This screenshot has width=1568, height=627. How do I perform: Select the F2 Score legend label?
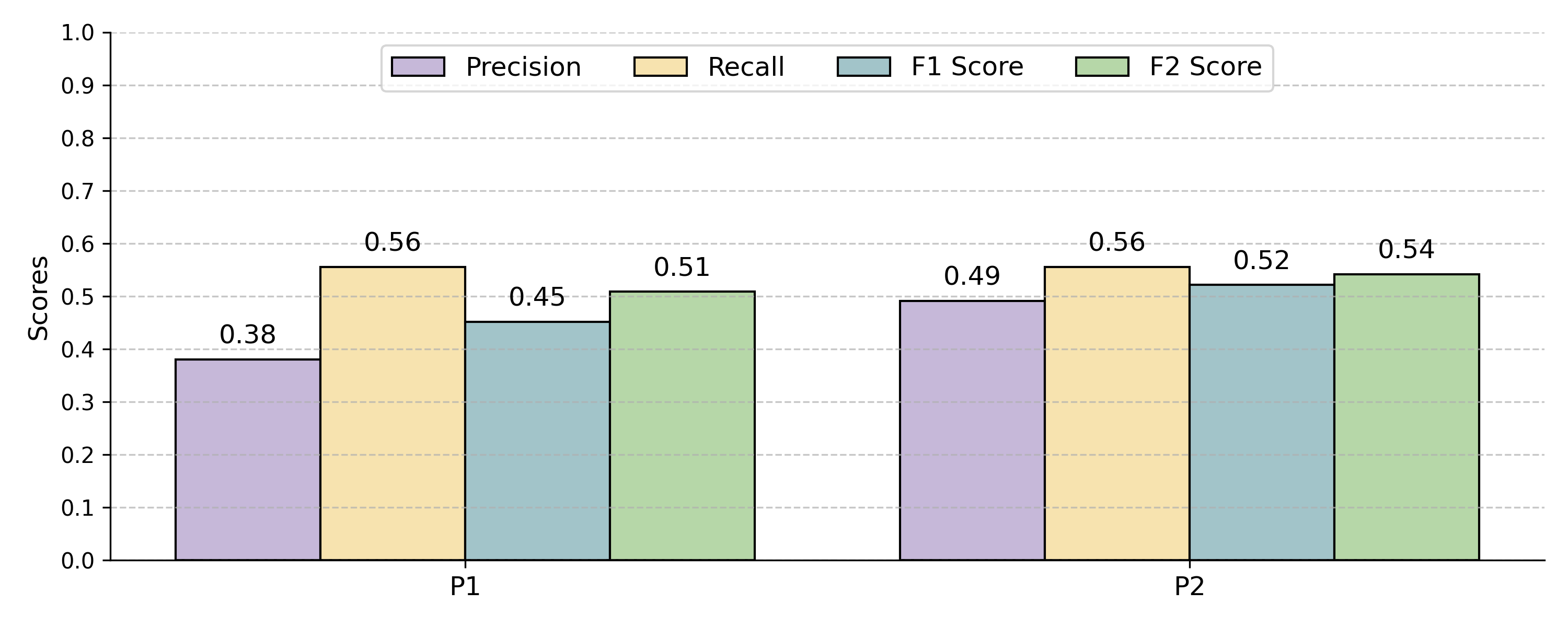tap(1205, 67)
